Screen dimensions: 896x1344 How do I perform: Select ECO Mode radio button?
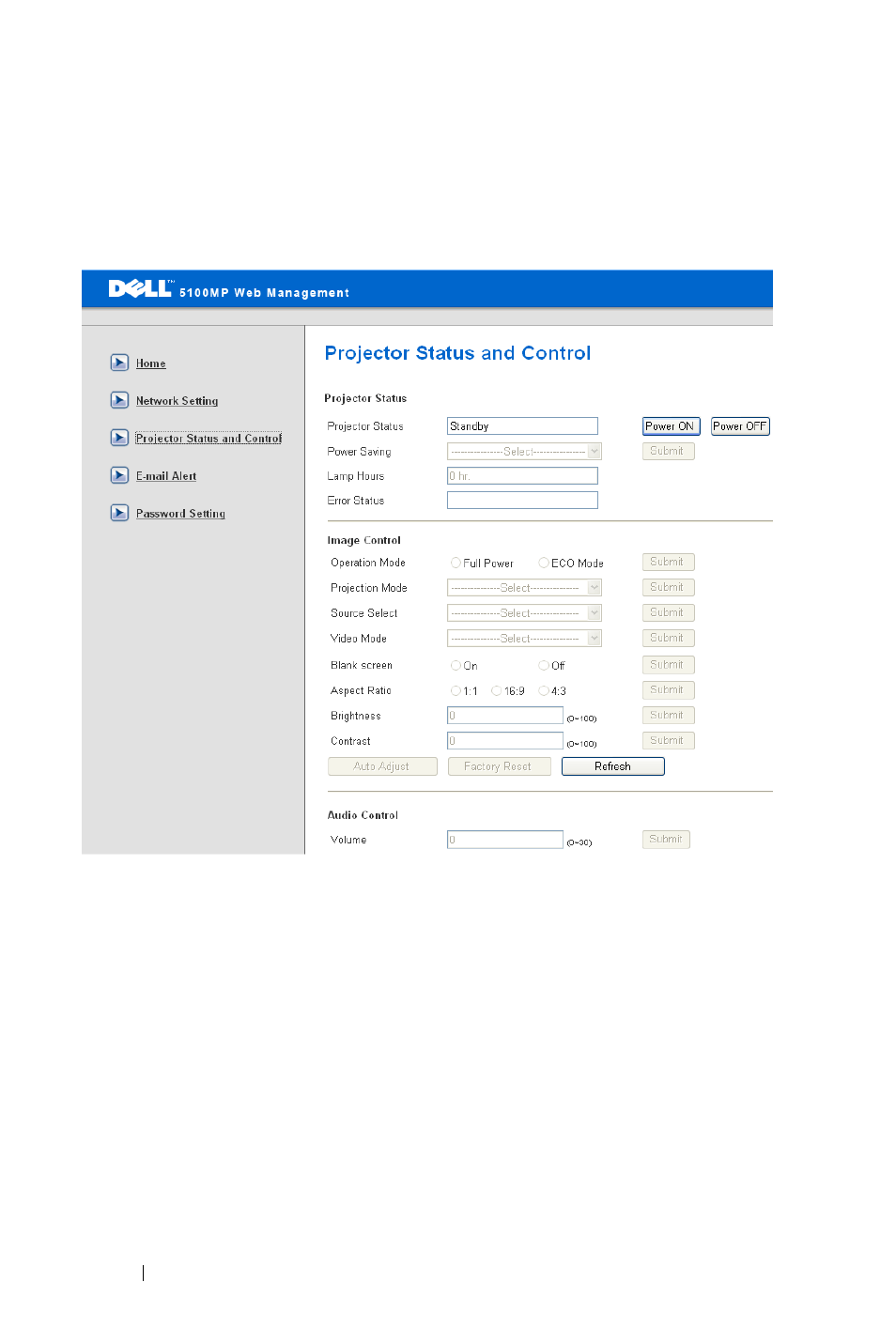coord(544,564)
